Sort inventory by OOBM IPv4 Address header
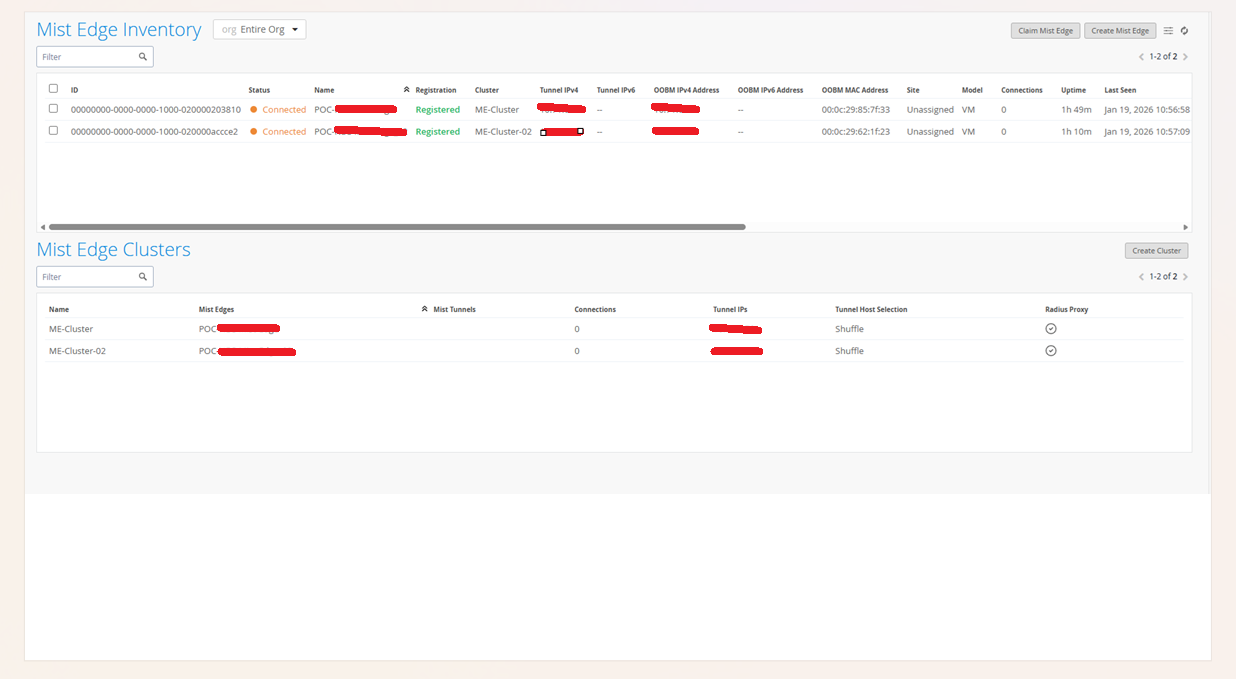Viewport: 1236px width, 679px height. pyautogui.click(x=686, y=90)
